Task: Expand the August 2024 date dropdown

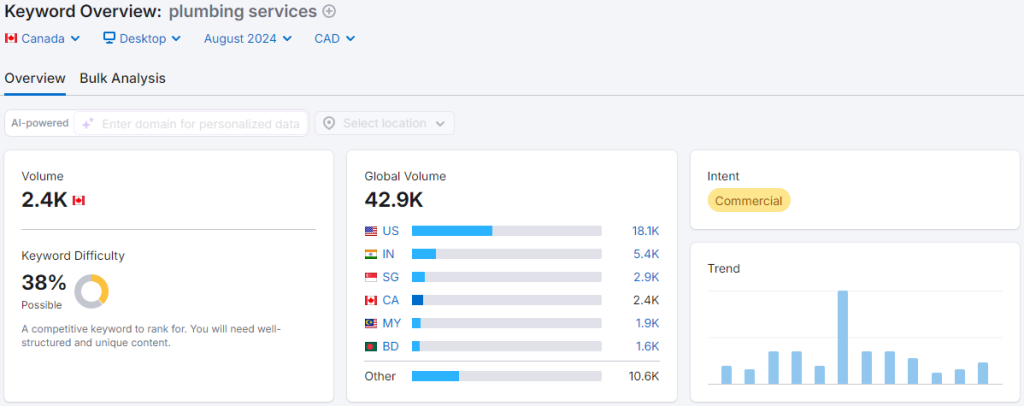Action: coord(248,39)
